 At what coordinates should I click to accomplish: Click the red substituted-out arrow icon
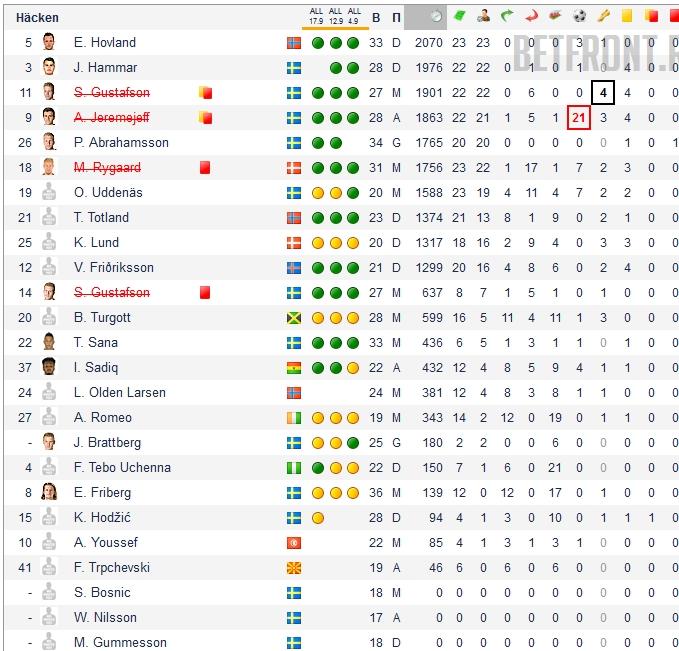[531, 17]
